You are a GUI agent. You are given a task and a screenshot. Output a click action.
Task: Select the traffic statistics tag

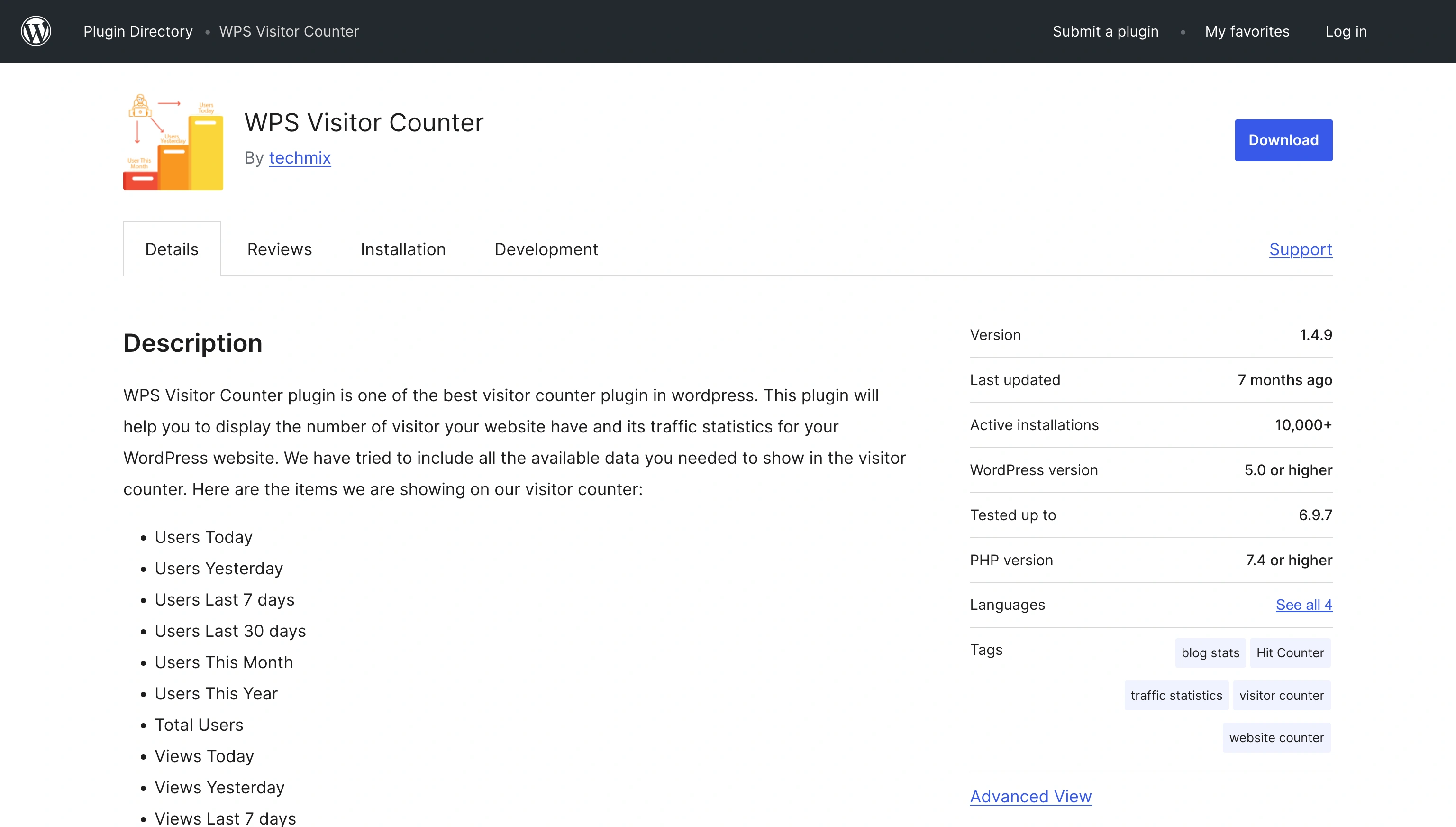click(1176, 695)
